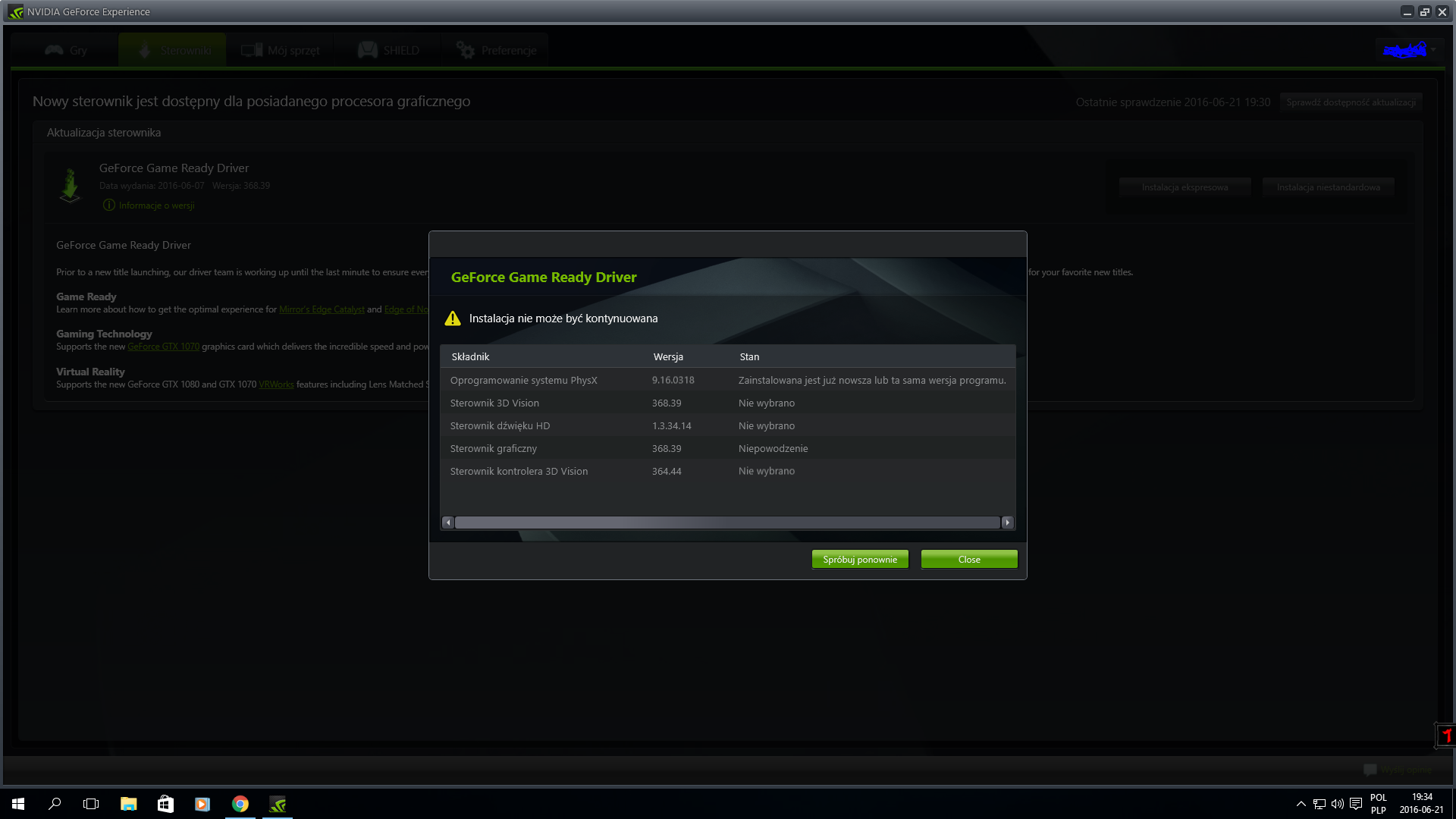
Task: Click the warning triangle icon in dialog
Action: 453,318
